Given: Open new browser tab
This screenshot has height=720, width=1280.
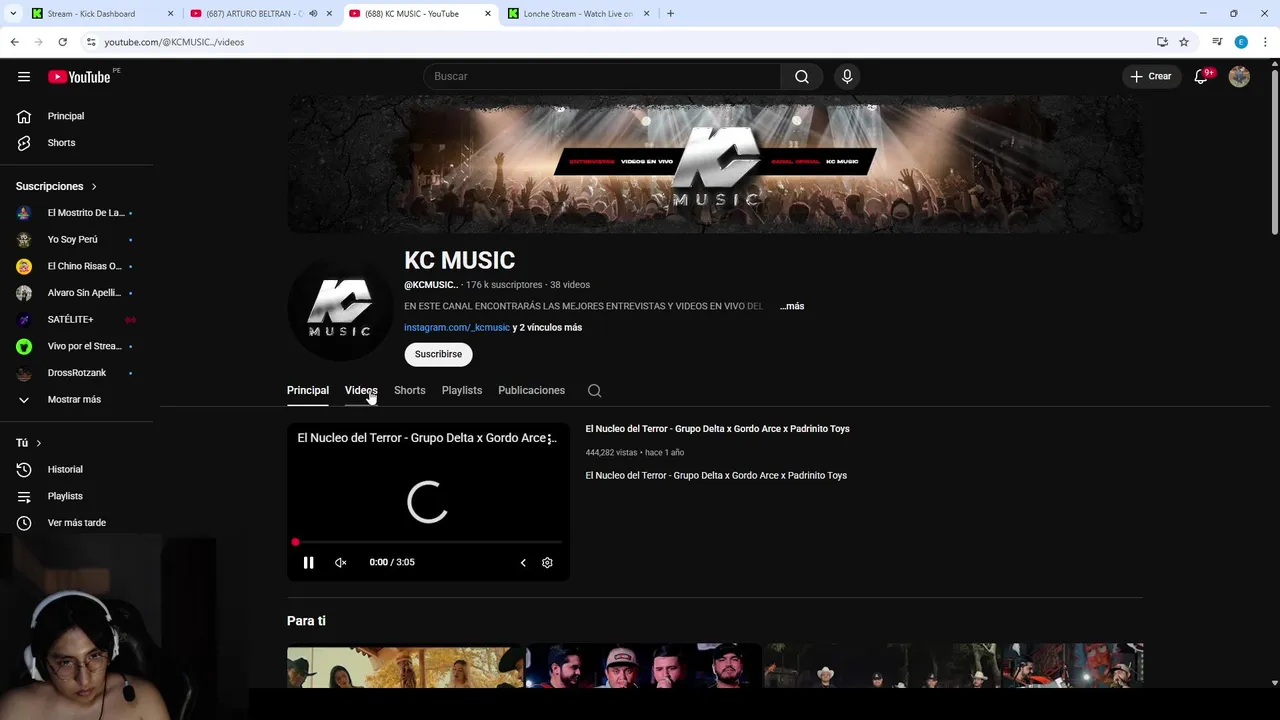Looking at the screenshot, I should [x=670, y=14].
